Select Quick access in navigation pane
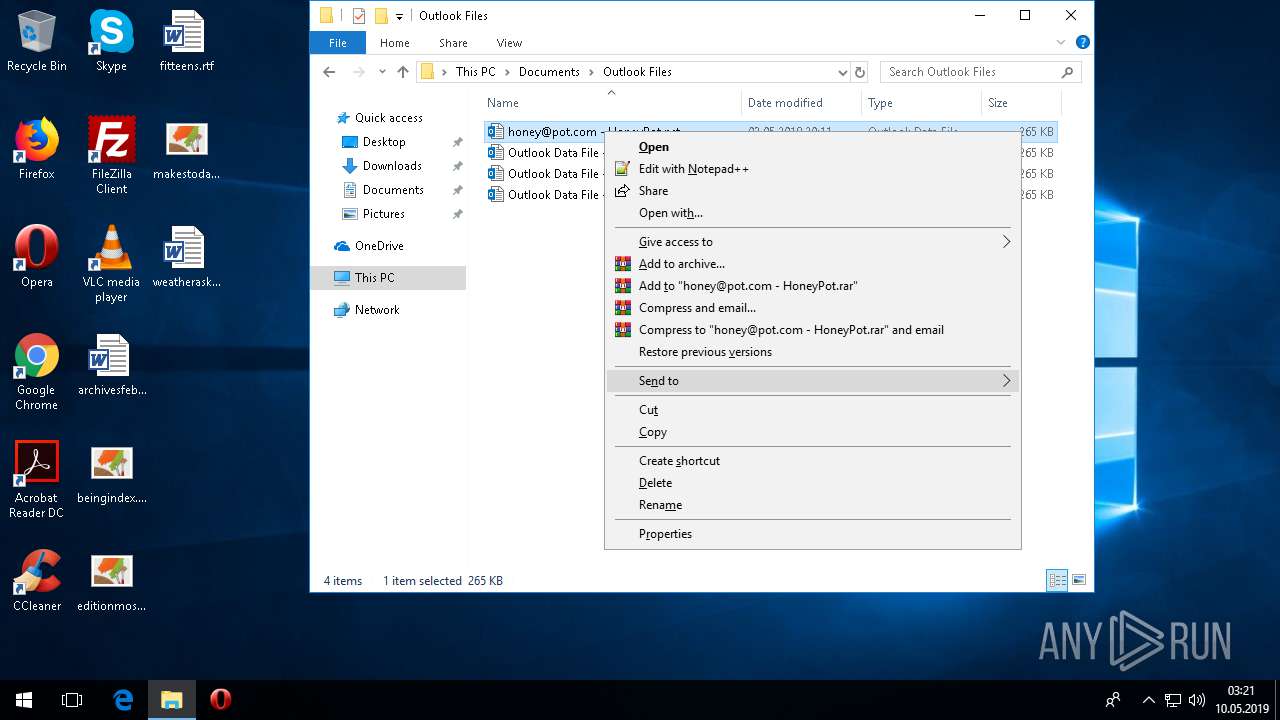The width and height of the screenshot is (1280, 720). point(389,118)
